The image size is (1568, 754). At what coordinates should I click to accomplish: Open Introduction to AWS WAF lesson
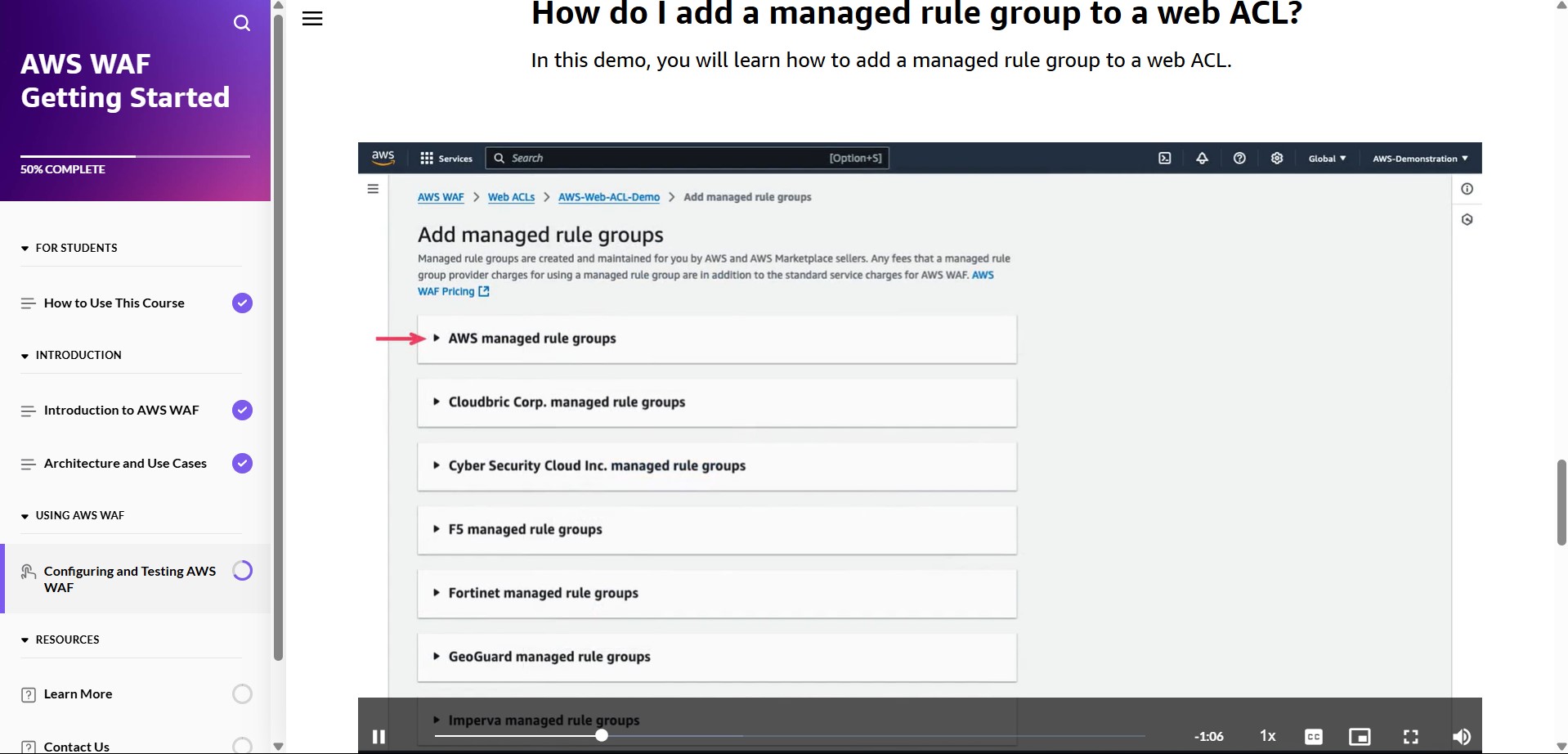click(121, 411)
